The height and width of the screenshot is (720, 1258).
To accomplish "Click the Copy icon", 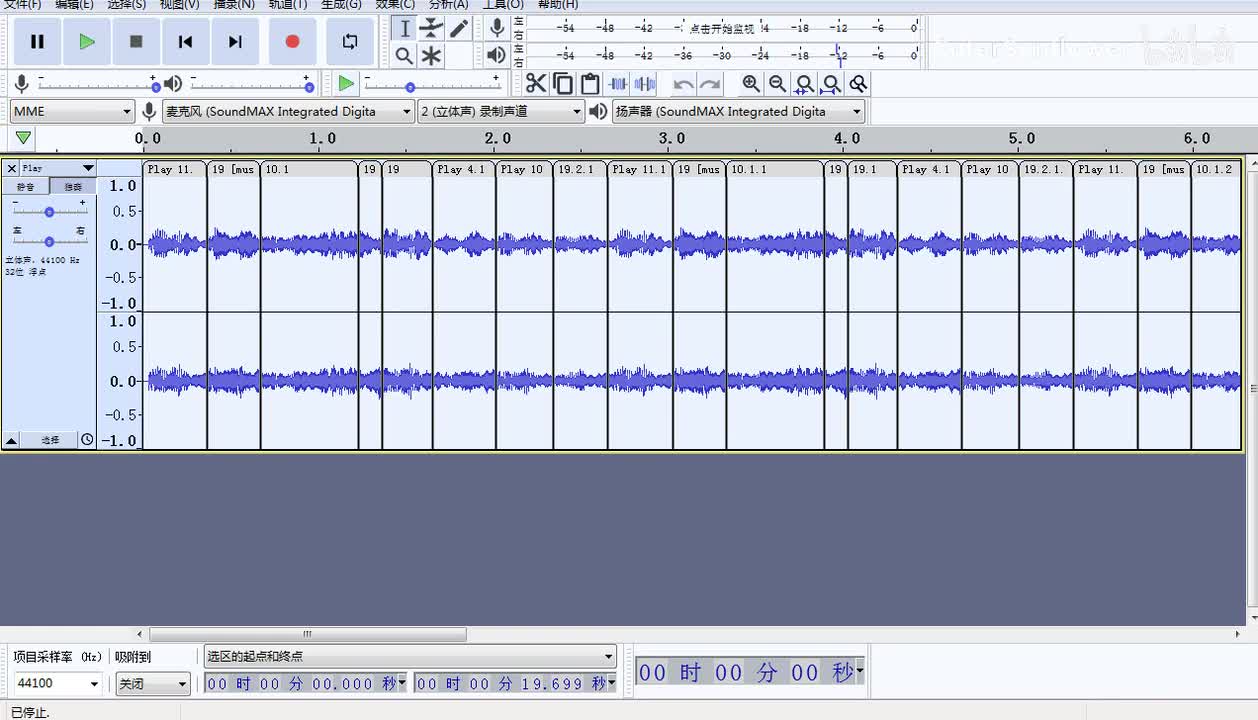I will pos(563,84).
